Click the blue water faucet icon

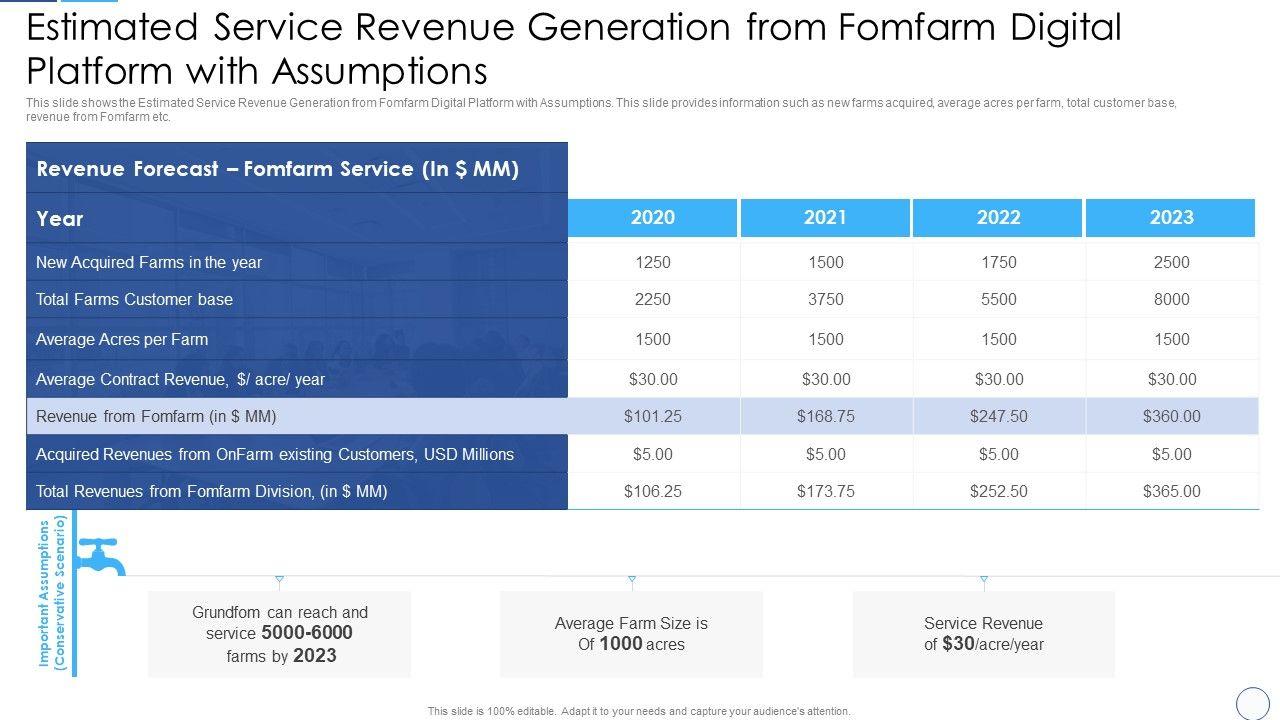[99, 556]
